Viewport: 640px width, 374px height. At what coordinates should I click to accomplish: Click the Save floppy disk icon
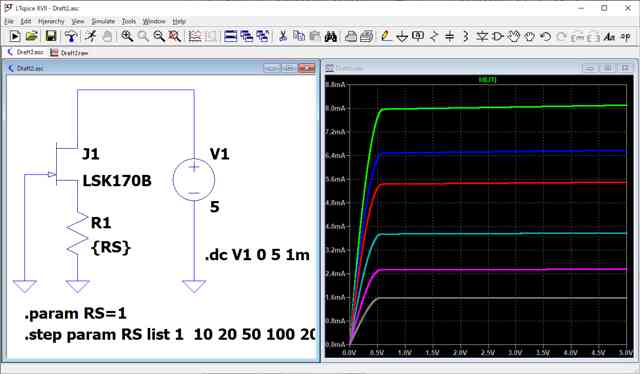tap(51, 36)
